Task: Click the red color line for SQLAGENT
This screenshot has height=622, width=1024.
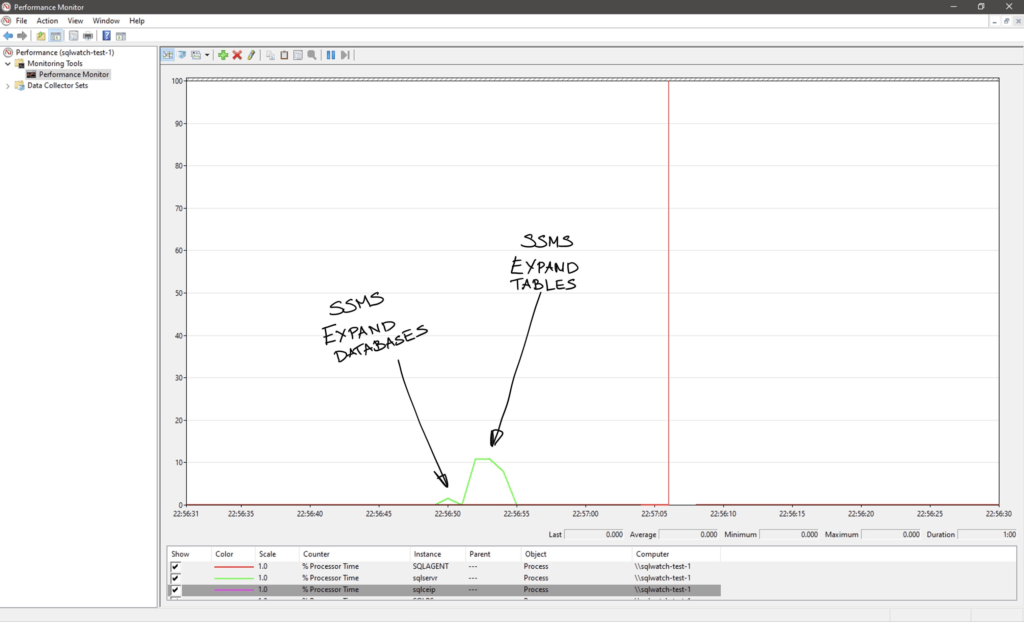Action: click(234, 566)
